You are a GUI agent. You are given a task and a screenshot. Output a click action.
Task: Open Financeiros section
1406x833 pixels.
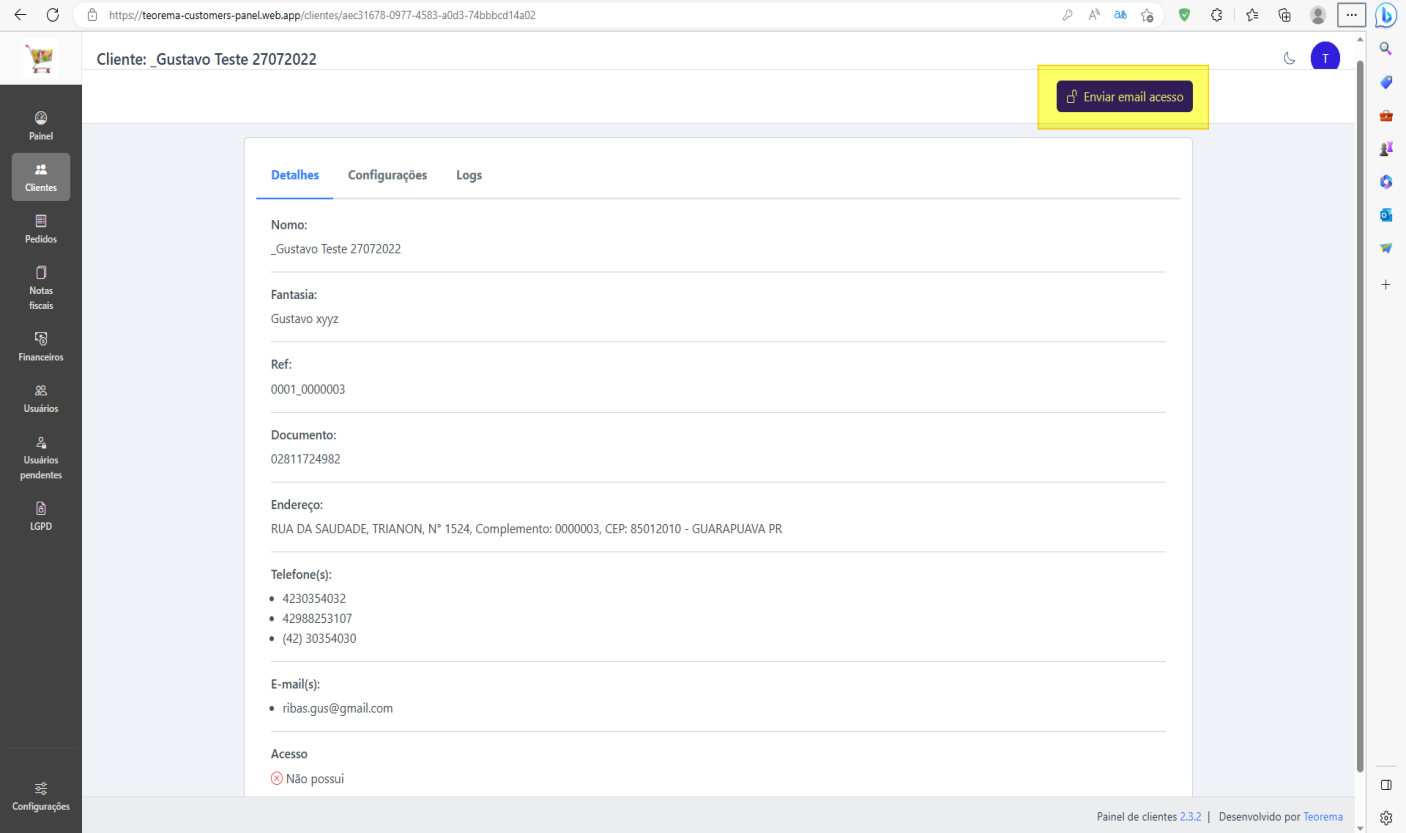(x=41, y=346)
